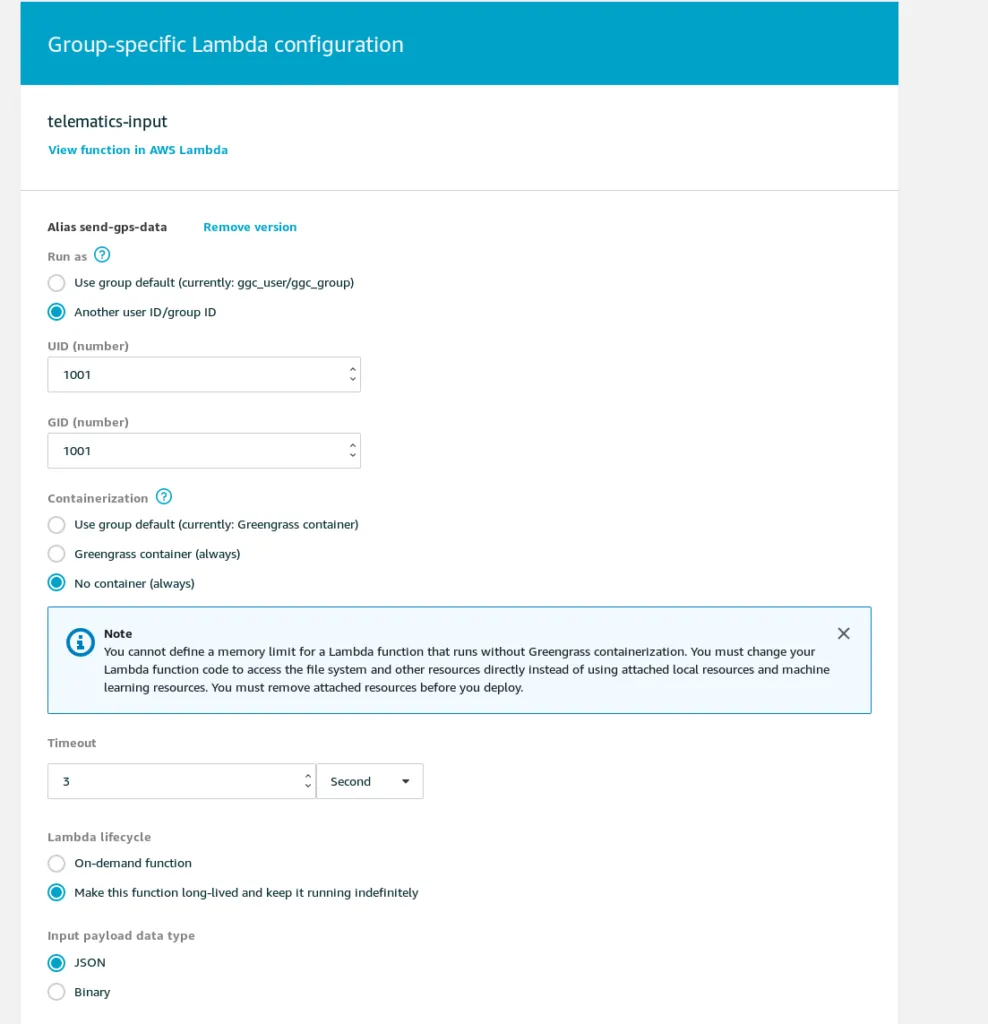Select Another user ID/group ID option

point(57,312)
